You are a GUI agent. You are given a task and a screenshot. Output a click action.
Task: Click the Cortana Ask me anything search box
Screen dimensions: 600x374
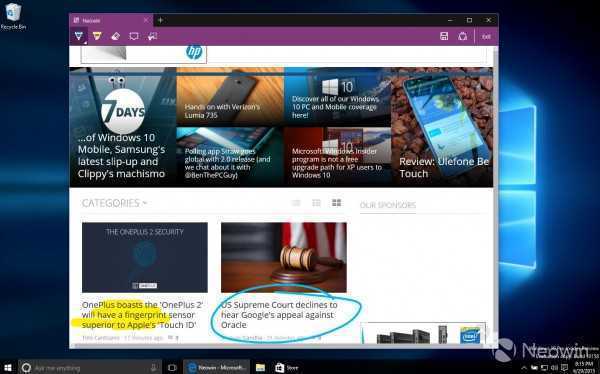point(90,368)
